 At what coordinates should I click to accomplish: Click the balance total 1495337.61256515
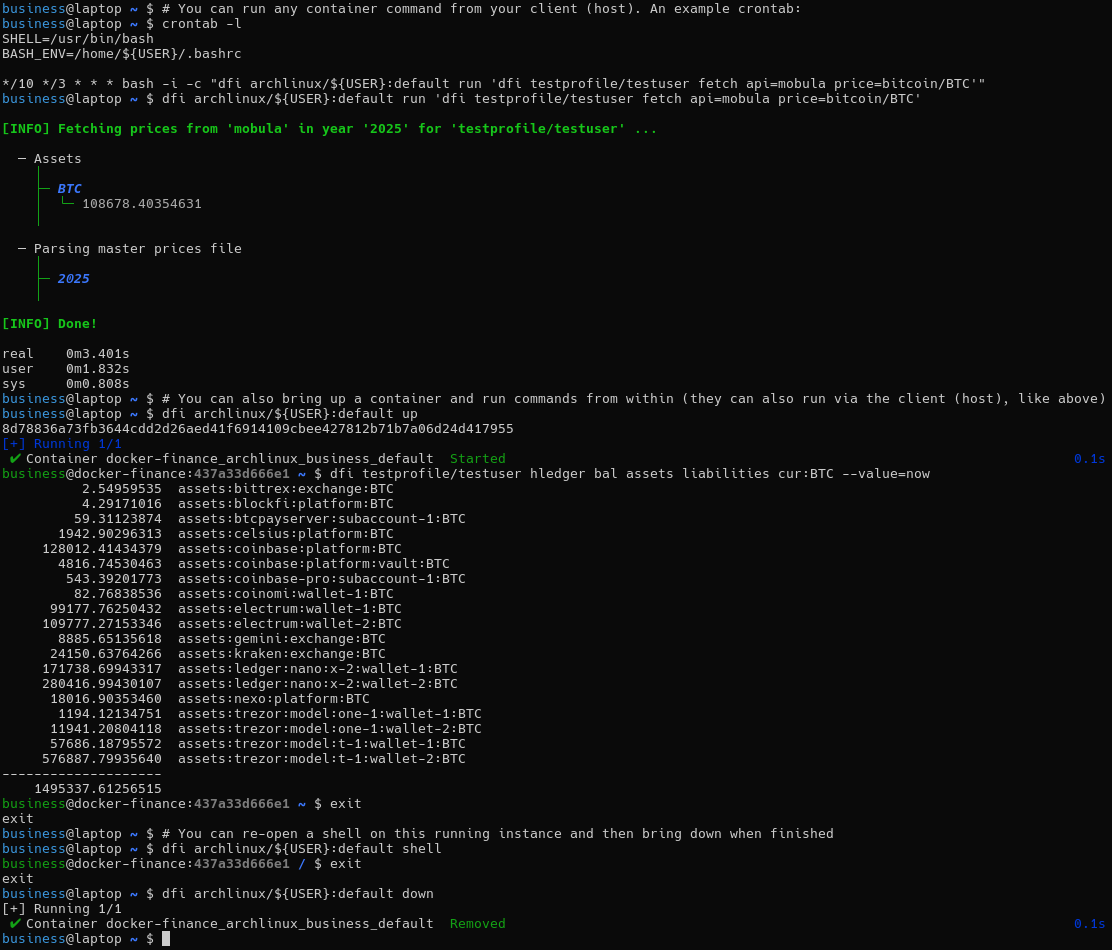[97, 788]
